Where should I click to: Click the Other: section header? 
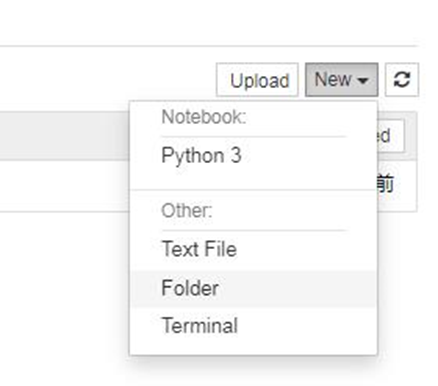[x=187, y=211]
